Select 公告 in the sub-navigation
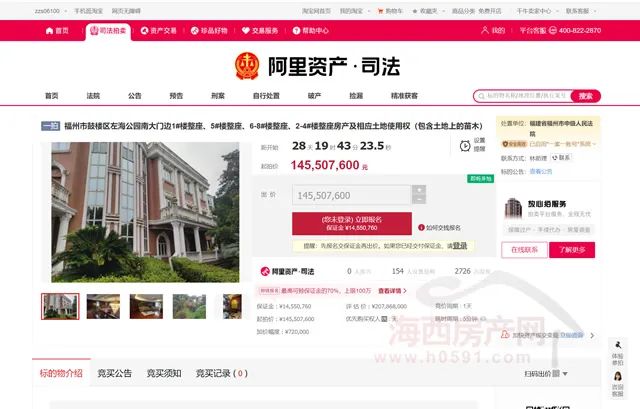This screenshot has height=409, width=640. click(135, 96)
